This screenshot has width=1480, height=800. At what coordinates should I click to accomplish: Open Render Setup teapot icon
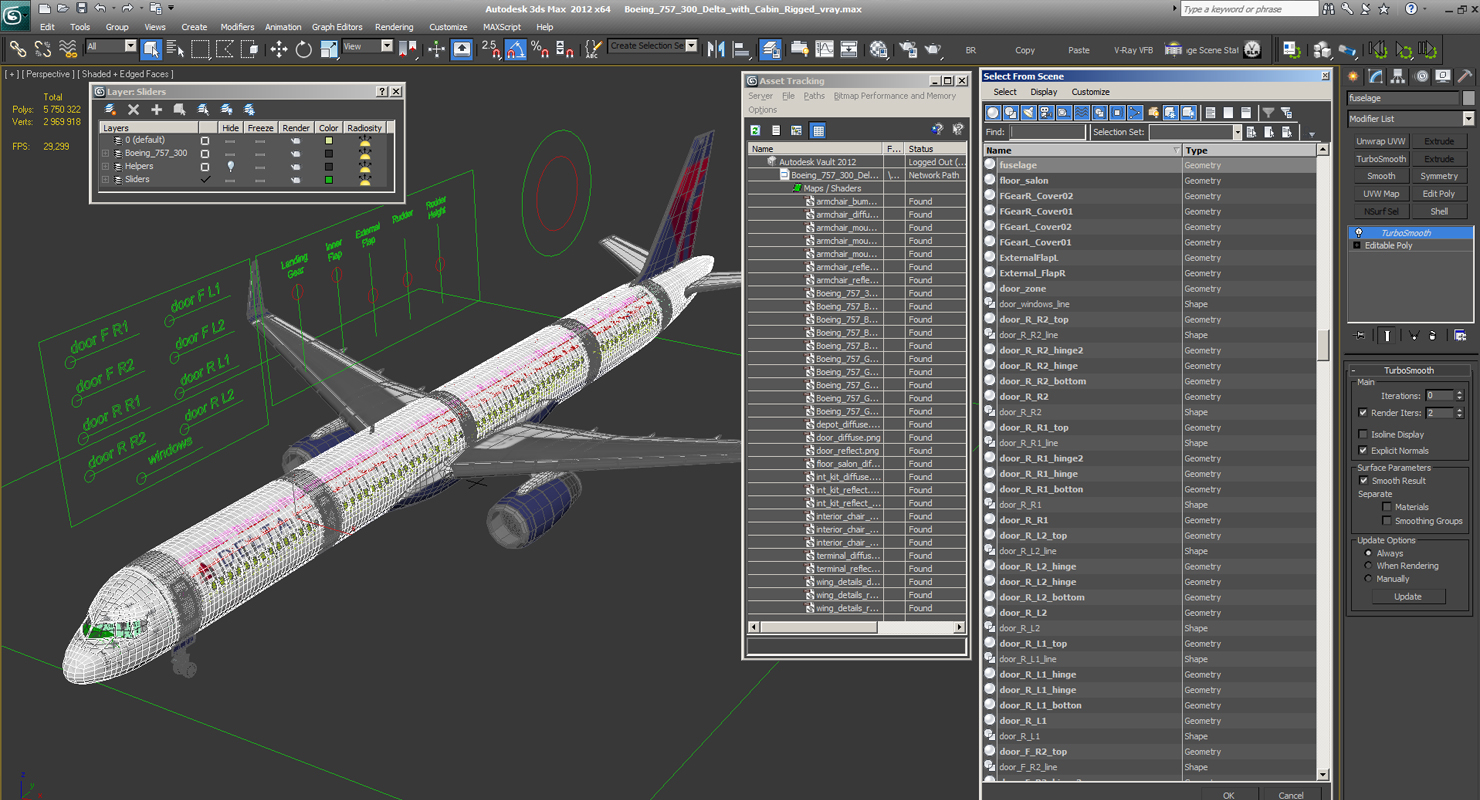point(908,49)
